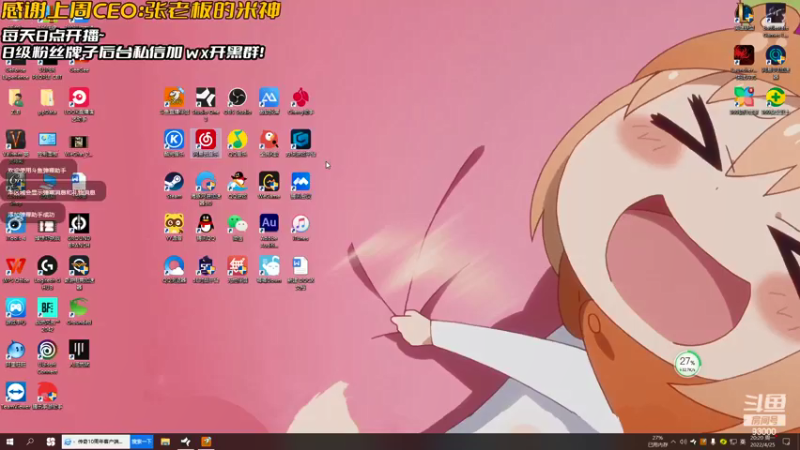Open the folder with person picture
Viewport: 800px width, 450px height.
[x=16, y=97]
